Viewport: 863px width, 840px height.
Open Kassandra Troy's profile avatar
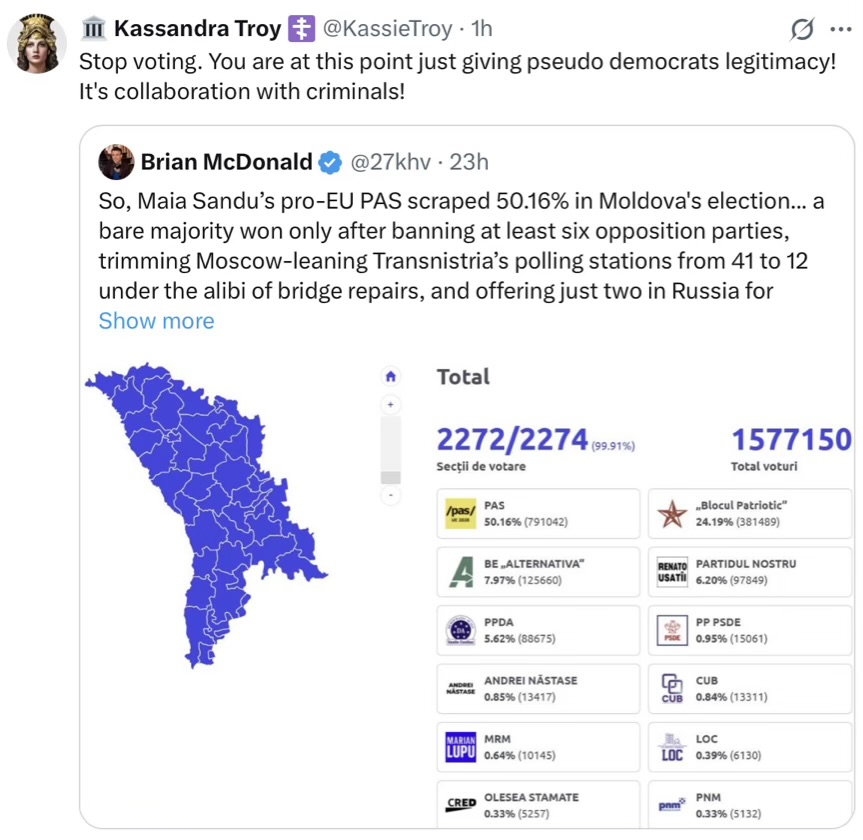(36, 43)
